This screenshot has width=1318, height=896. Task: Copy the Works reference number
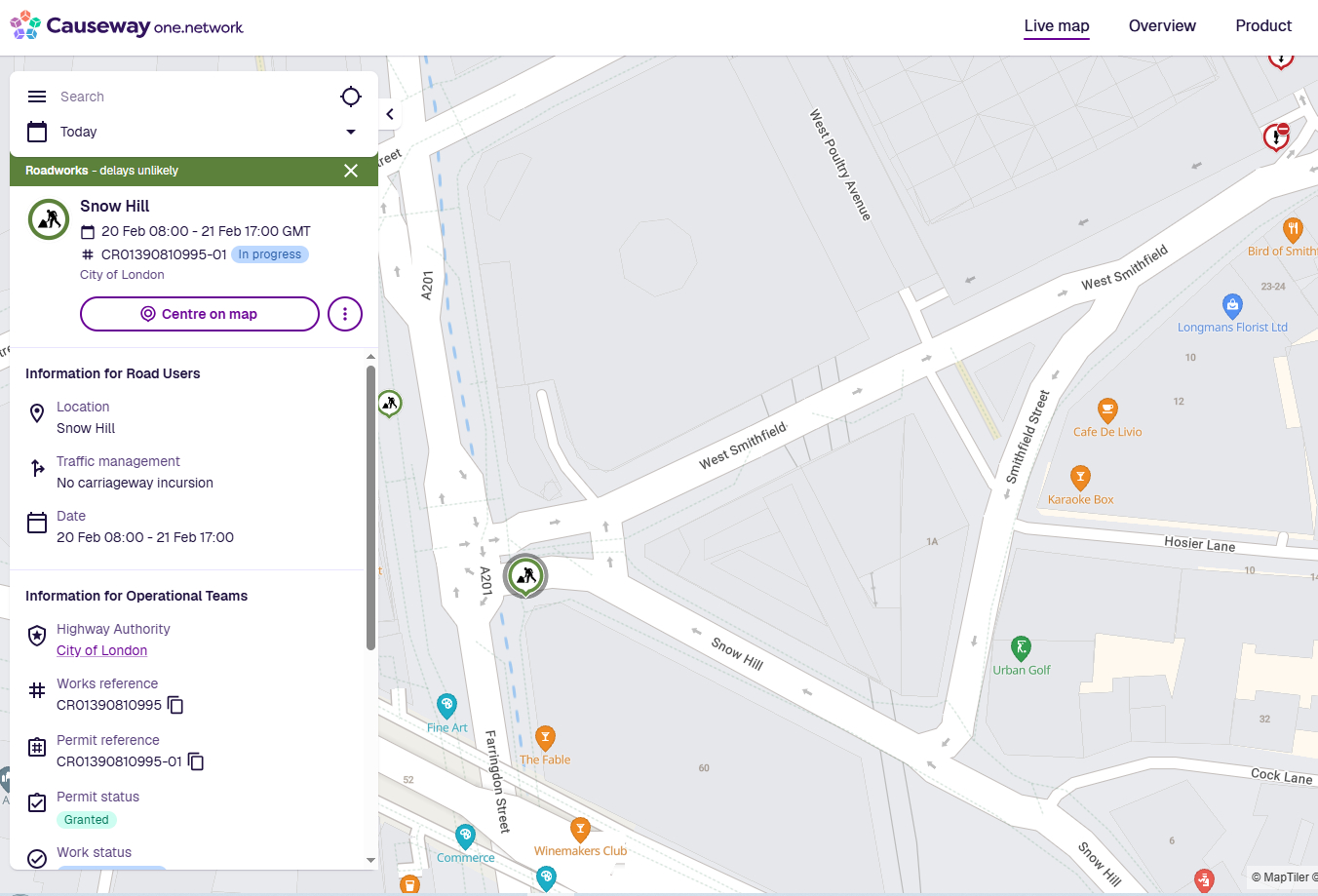(175, 705)
